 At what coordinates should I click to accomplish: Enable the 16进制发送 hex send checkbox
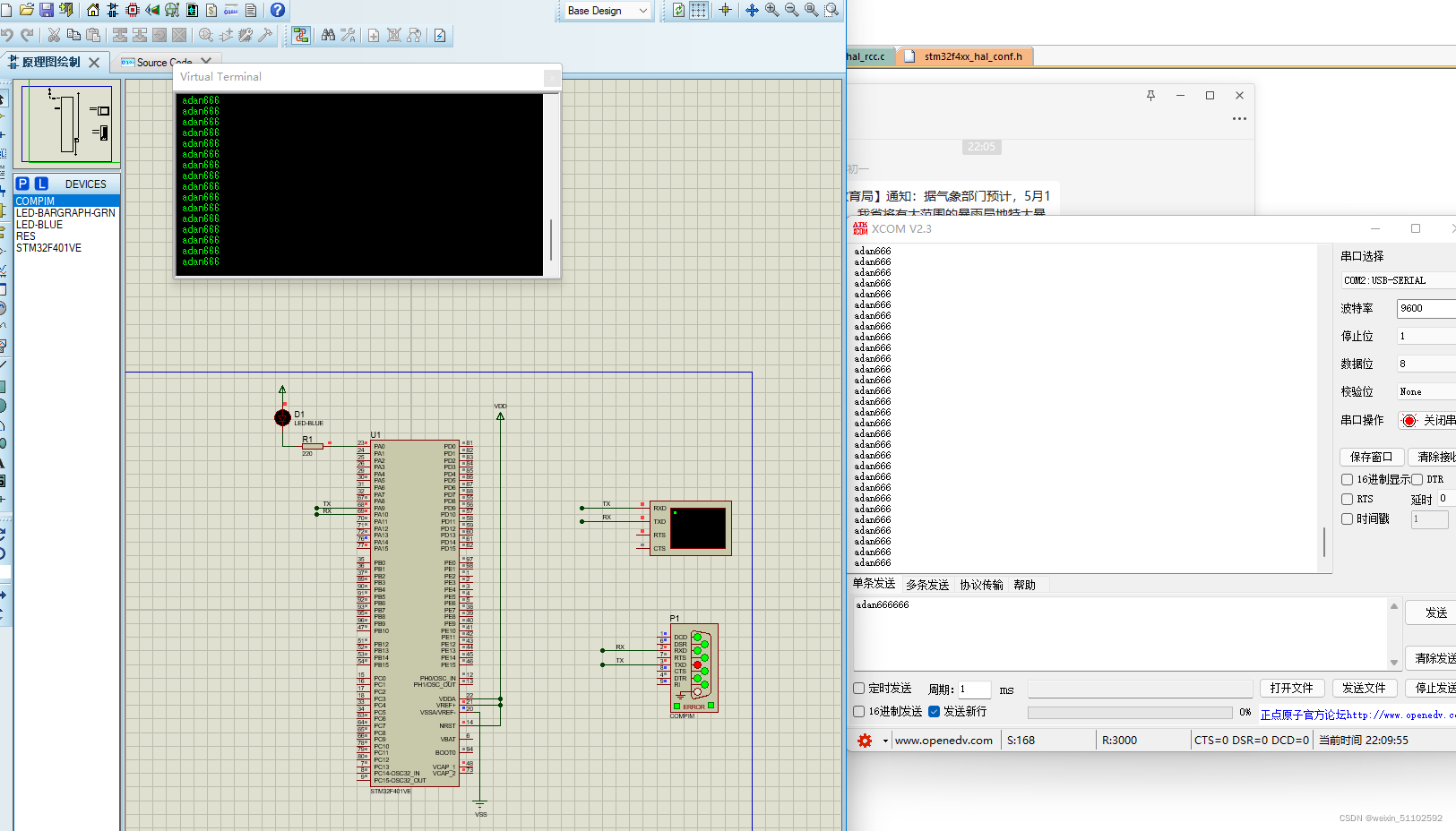click(x=858, y=711)
